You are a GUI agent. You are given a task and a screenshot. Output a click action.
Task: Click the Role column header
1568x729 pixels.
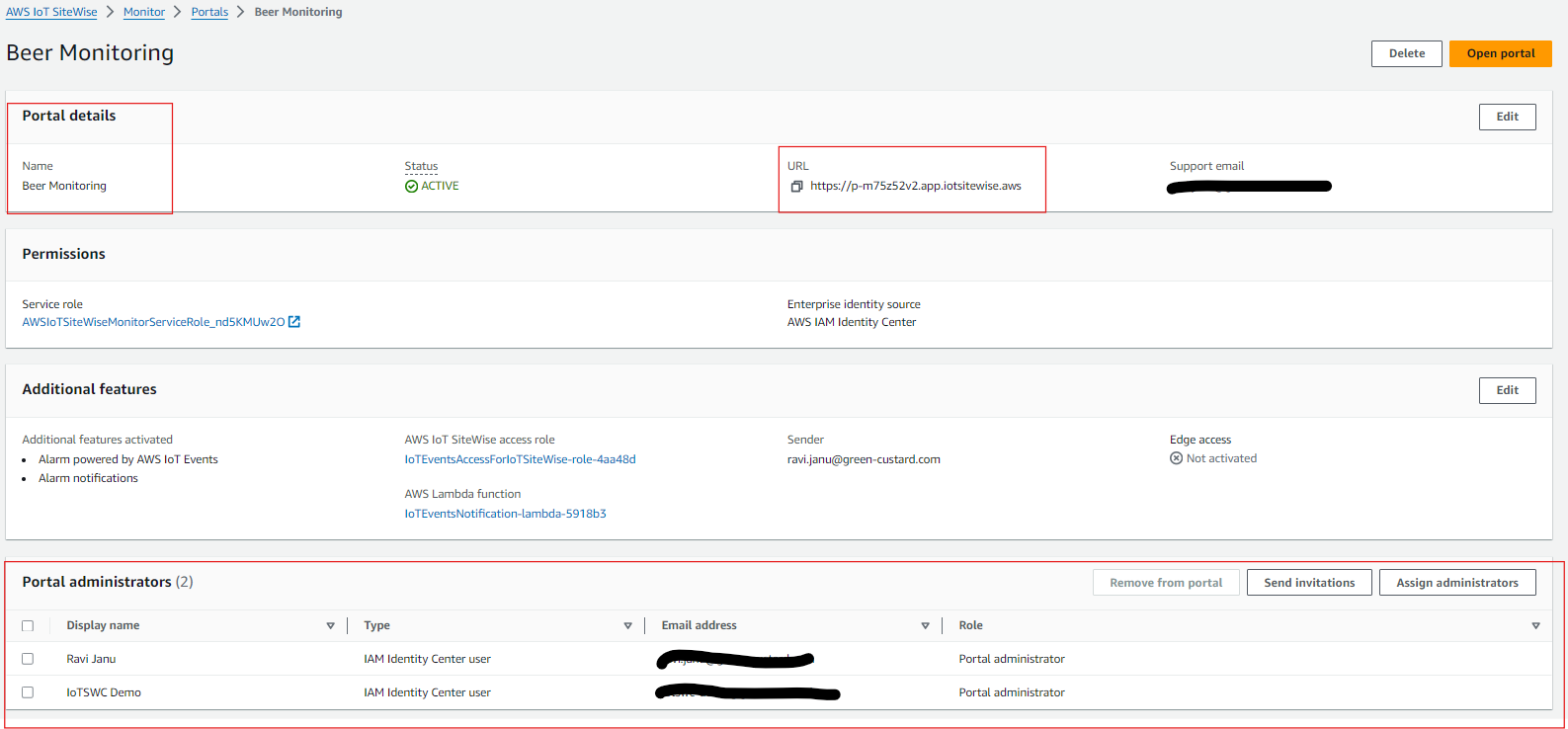click(x=970, y=625)
